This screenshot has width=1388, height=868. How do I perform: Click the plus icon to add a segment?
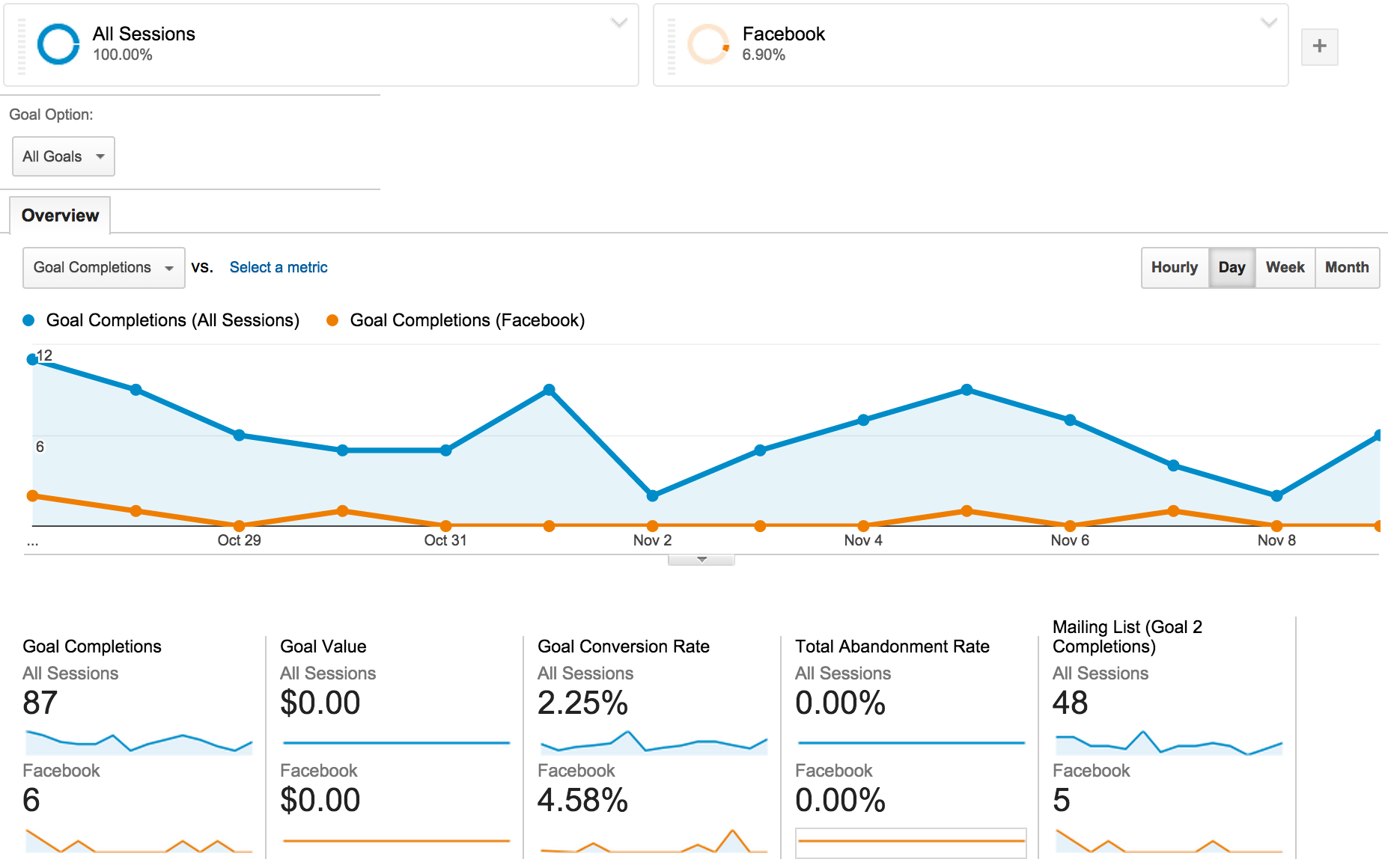pos(1320,46)
